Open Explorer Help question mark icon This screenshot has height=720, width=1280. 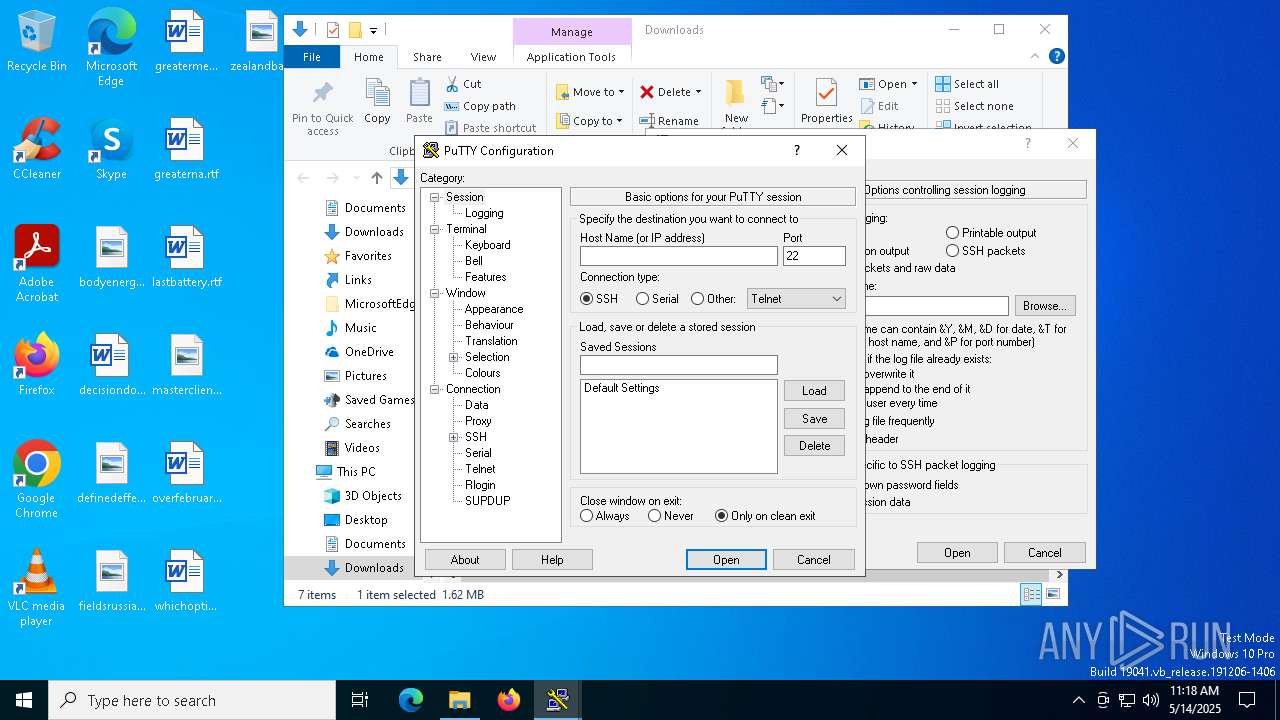click(x=1056, y=57)
